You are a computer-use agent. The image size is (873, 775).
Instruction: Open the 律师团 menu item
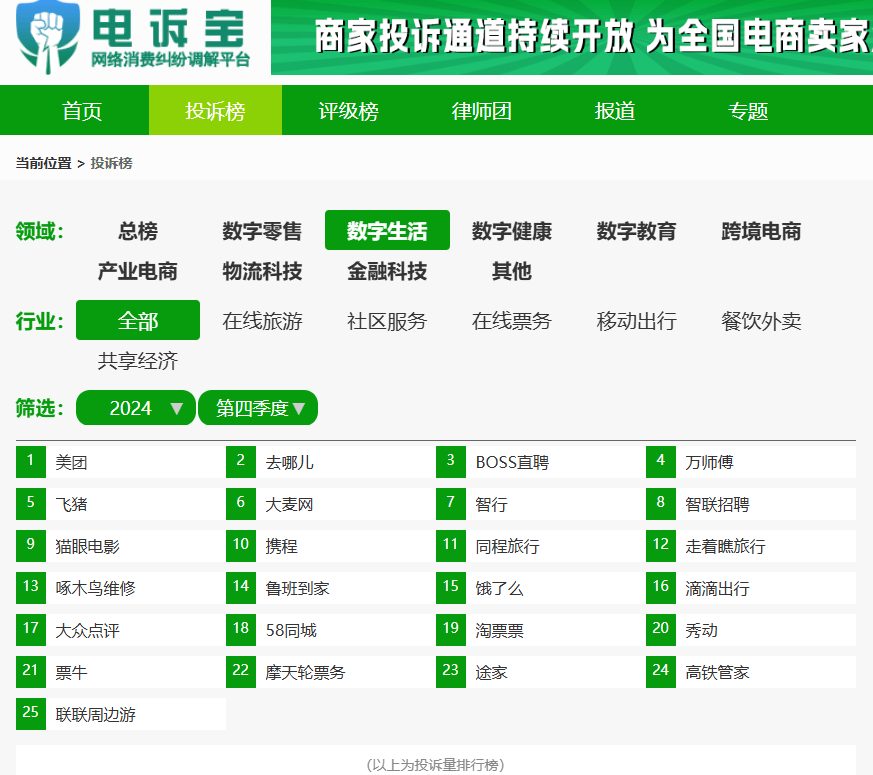(x=481, y=111)
